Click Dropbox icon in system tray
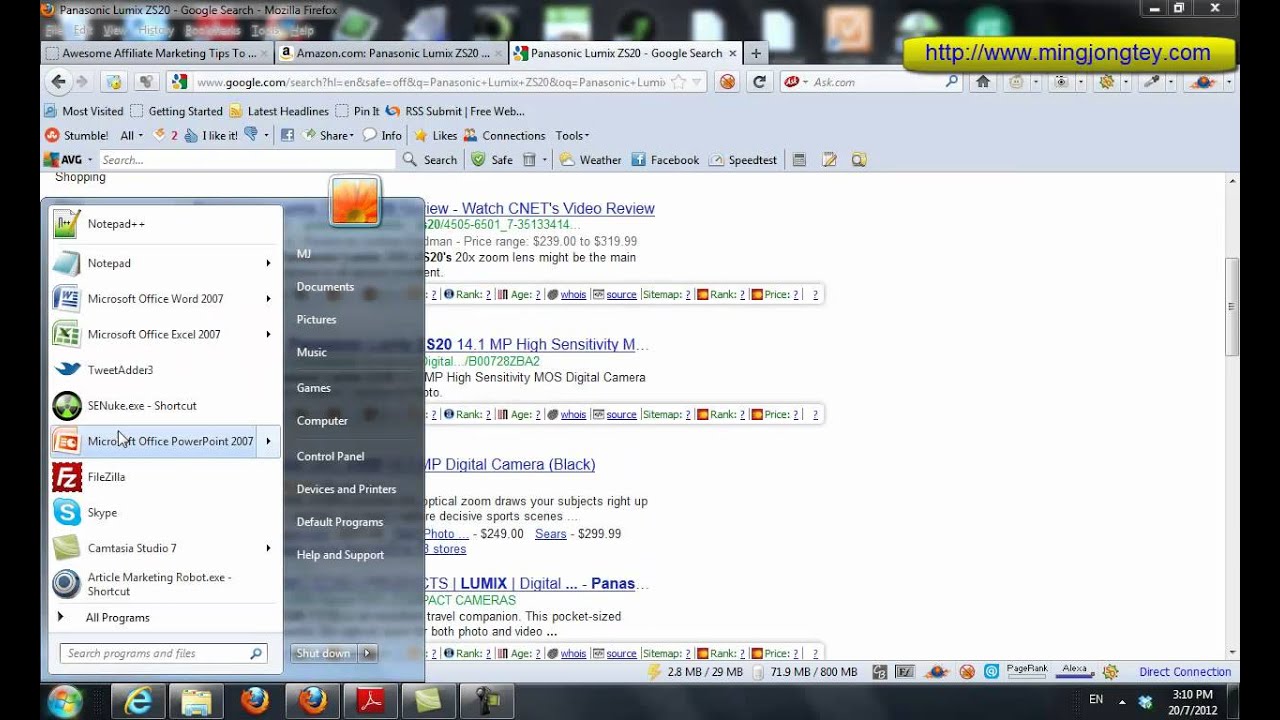Screen dimensions: 1280x720 coord(1145,701)
